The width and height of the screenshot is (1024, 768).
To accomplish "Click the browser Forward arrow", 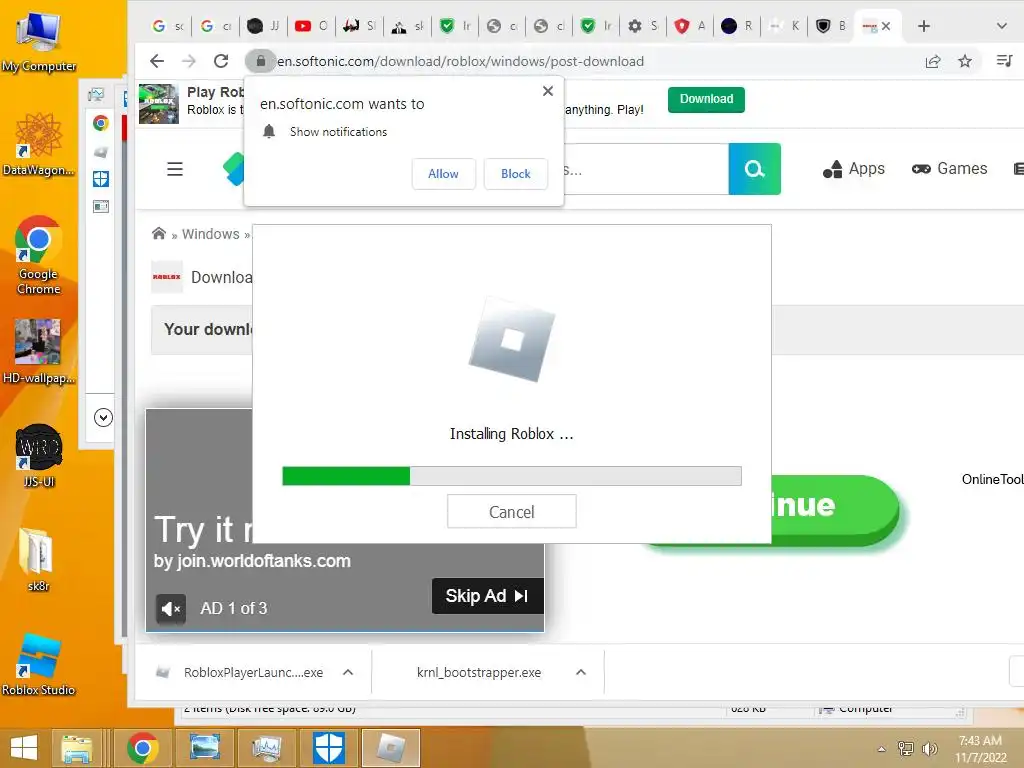I will [x=189, y=61].
